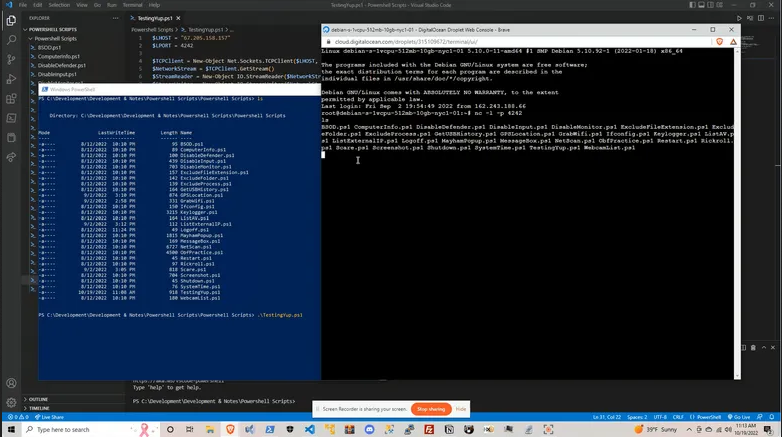The image size is (782, 437).
Task: Open Selection menu in VS Code
Action: pyautogui.click(x=59, y=5)
